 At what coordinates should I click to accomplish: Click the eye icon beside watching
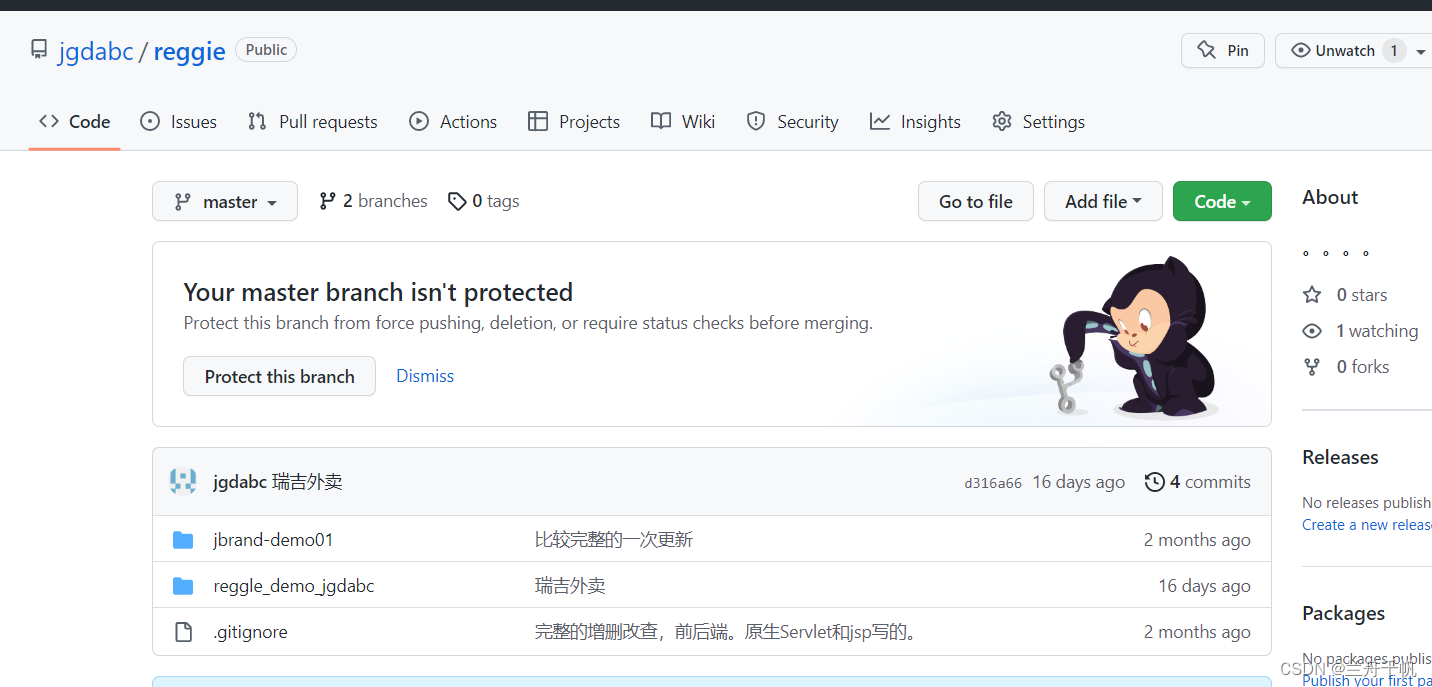(x=1312, y=331)
